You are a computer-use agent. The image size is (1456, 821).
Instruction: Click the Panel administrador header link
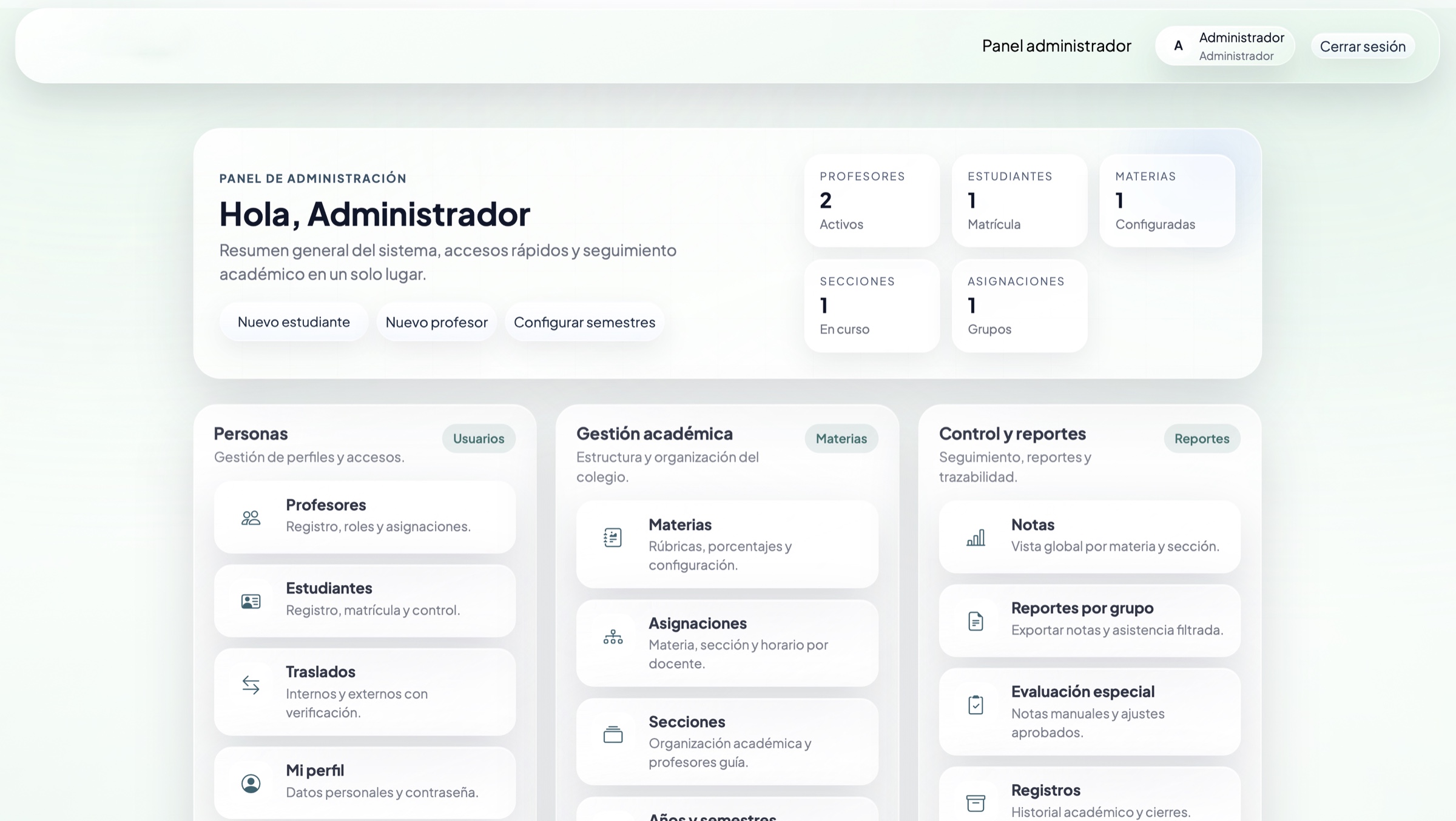(x=1056, y=45)
